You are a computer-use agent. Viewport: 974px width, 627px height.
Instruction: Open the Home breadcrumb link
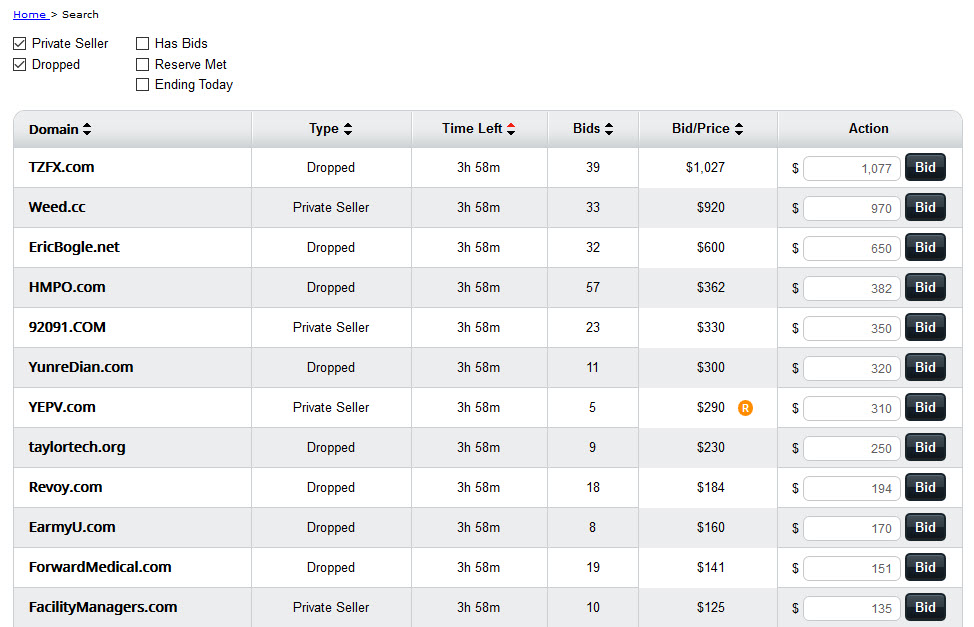[x=30, y=14]
